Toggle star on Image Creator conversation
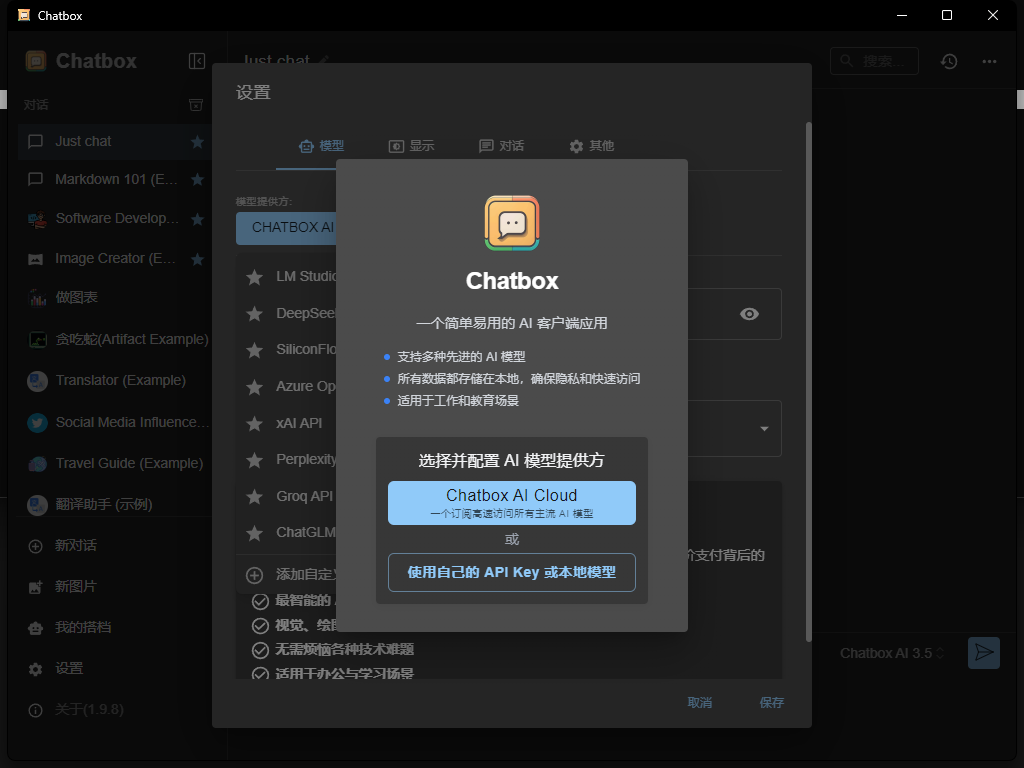This screenshot has width=1024, height=768. tap(197, 259)
